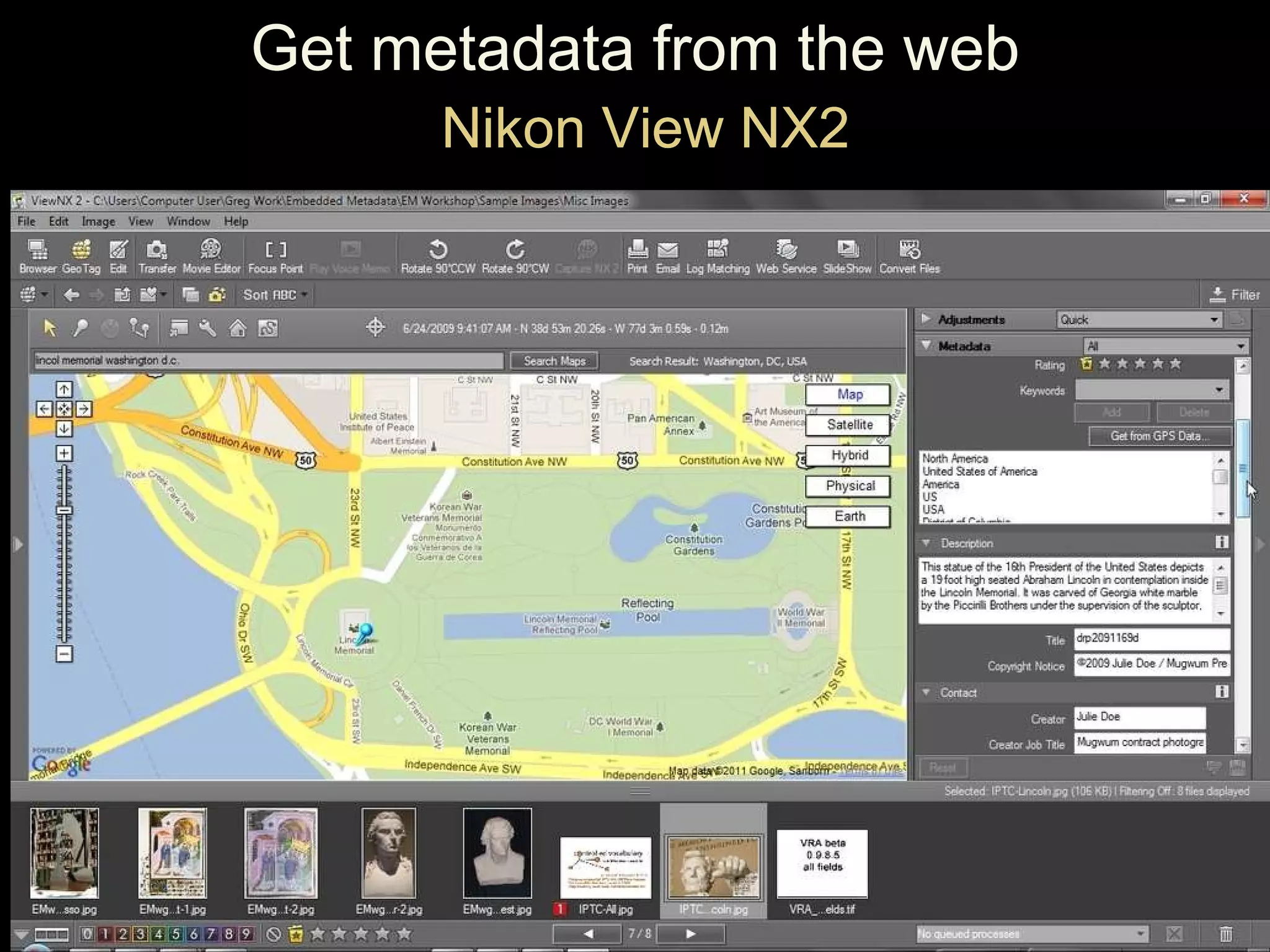Open the Edit menu

click(58, 221)
